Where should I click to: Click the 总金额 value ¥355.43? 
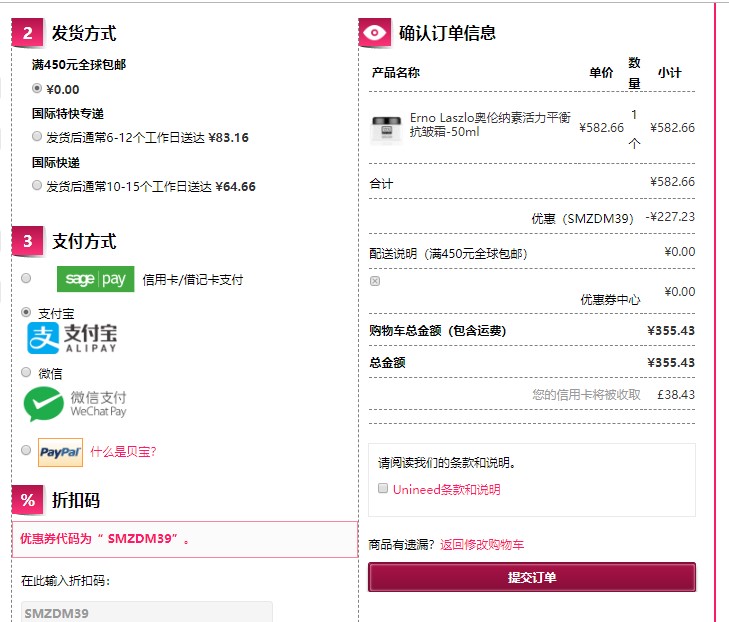coord(671,363)
